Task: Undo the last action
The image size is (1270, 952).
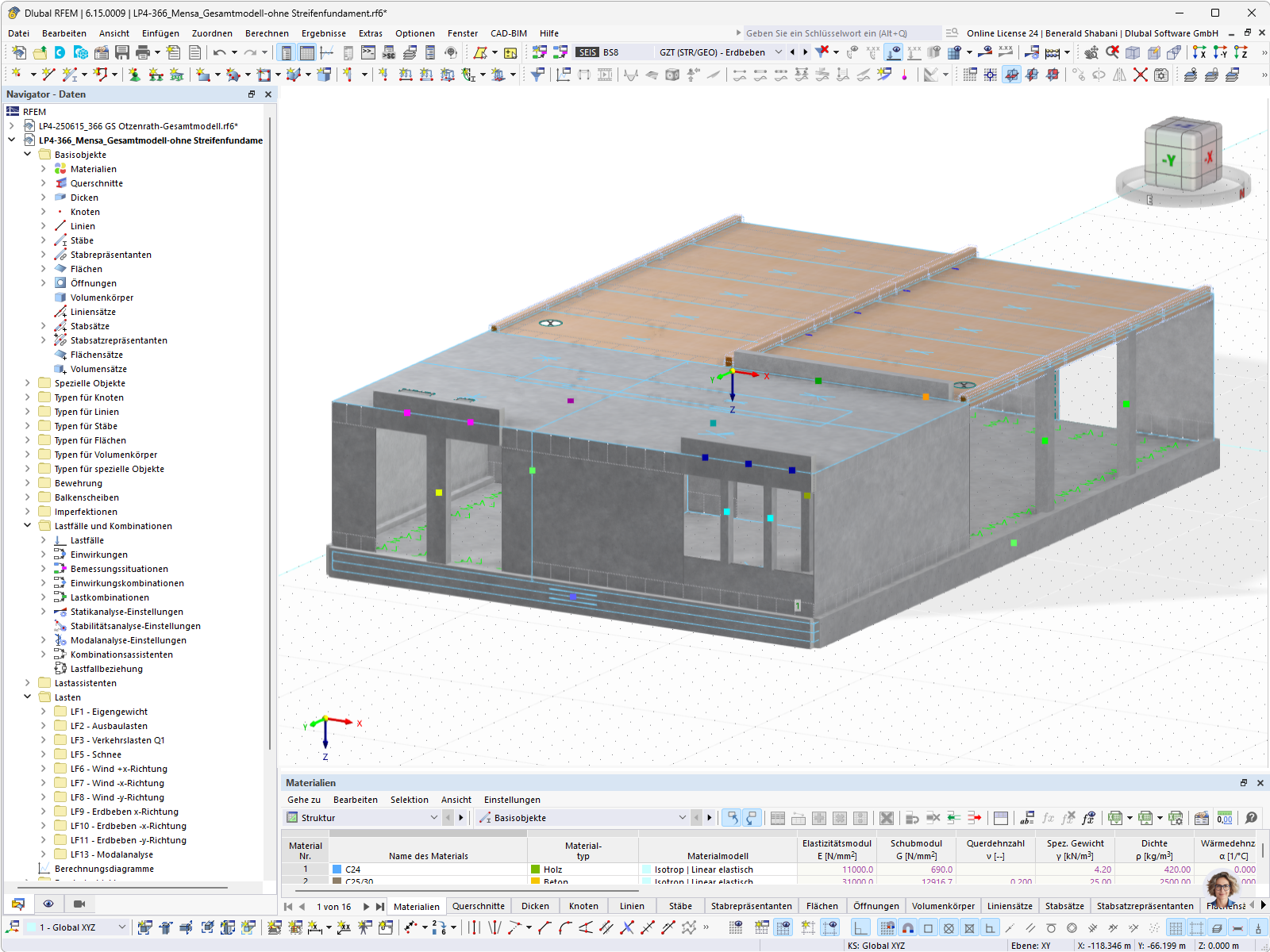Action: [220, 52]
